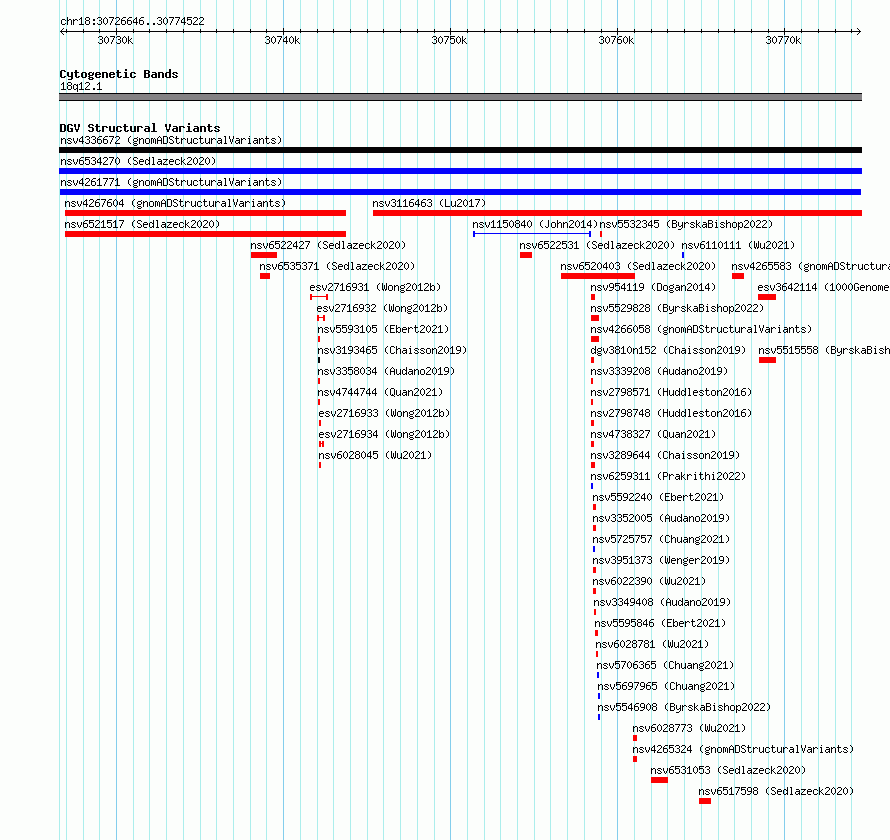
Task: Select the black nsv4336672 variant bar
Action: tap(460, 150)
